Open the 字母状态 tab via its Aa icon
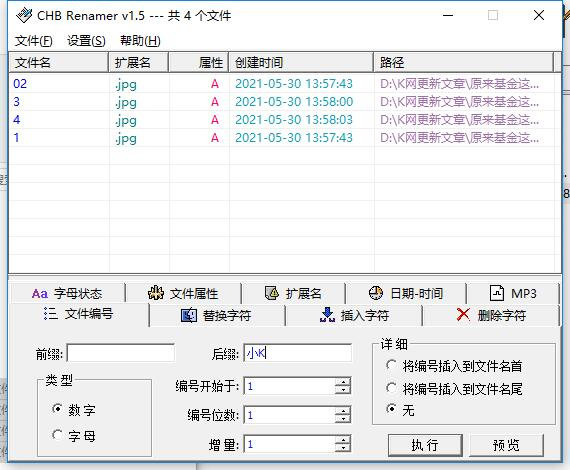570x470 pixels. (40, 293)
